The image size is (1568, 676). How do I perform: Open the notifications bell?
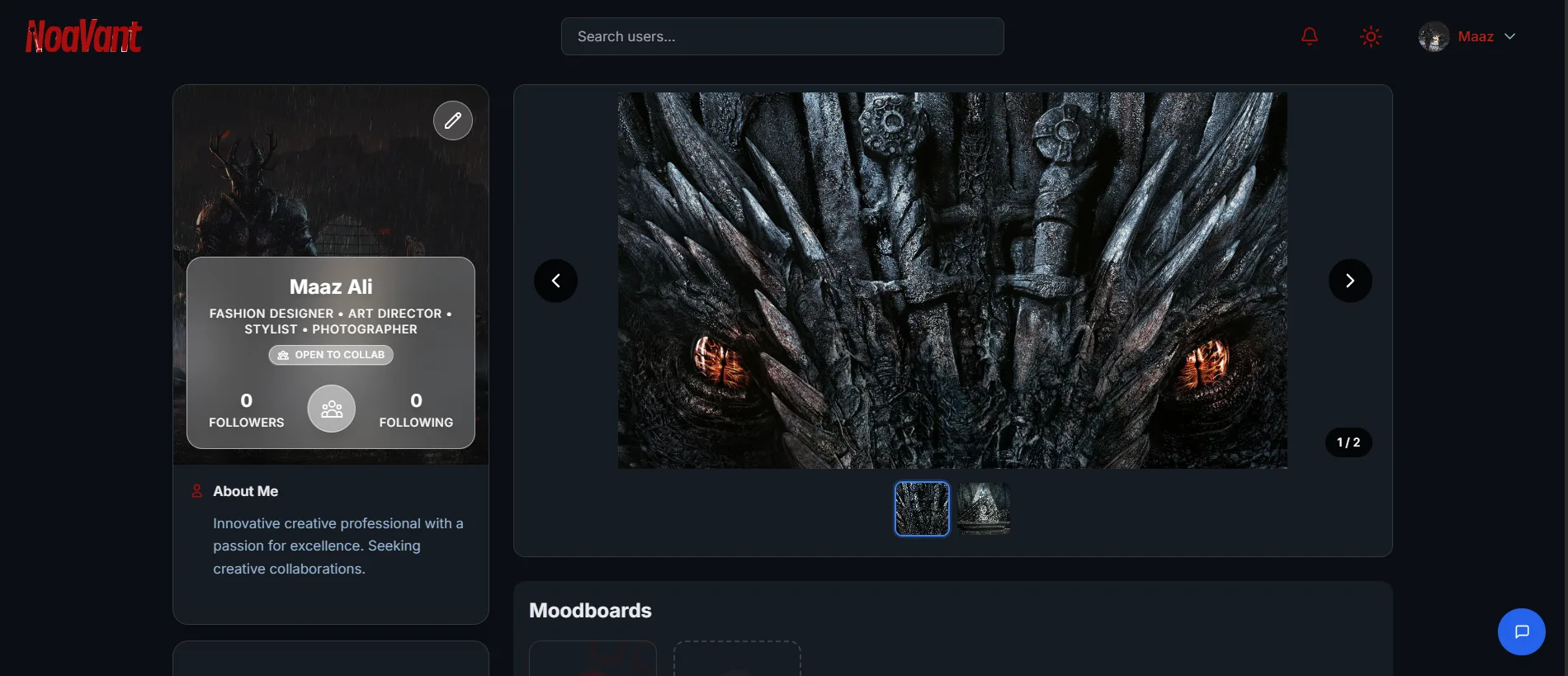click(x=1310, y=36)
